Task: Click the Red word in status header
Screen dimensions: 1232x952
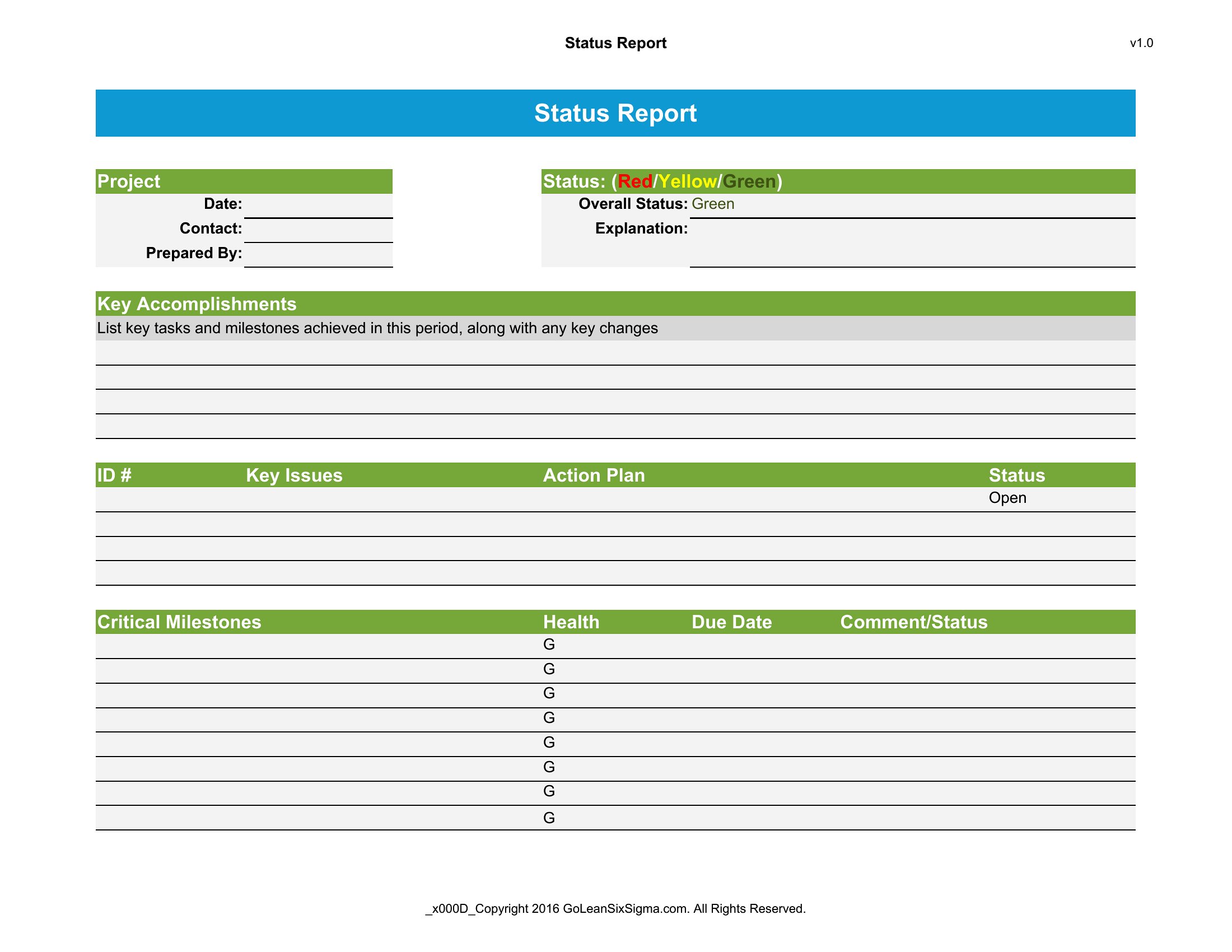Action: tap(635, 181)
